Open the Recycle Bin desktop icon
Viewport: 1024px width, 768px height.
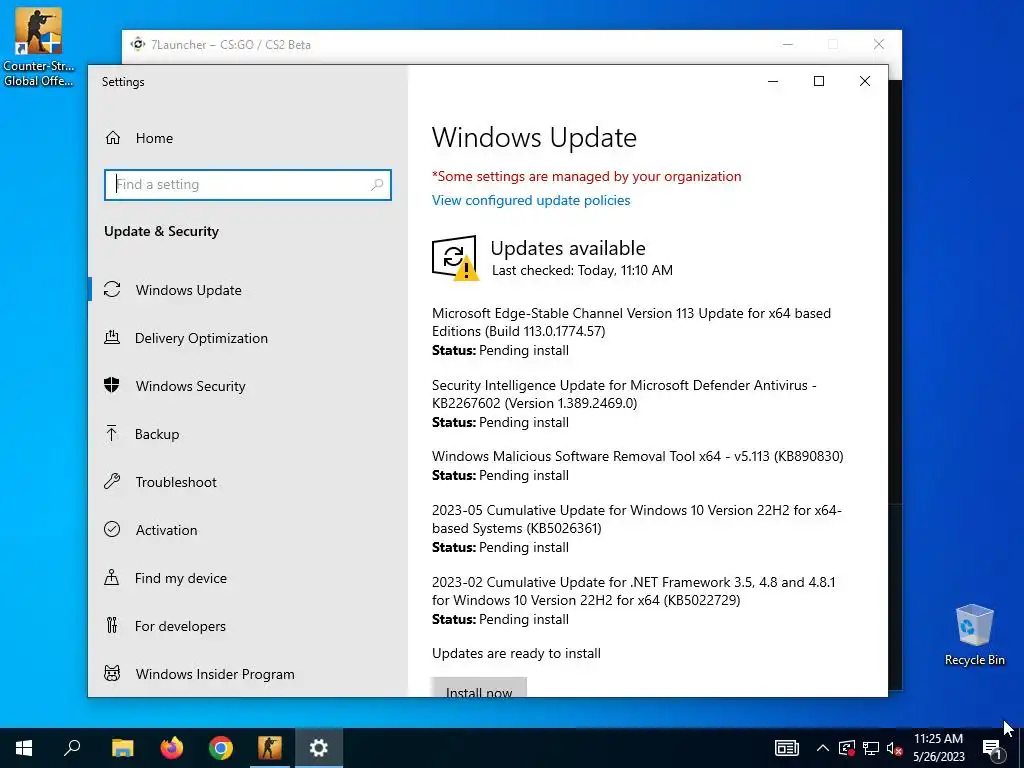pos(974,635)
